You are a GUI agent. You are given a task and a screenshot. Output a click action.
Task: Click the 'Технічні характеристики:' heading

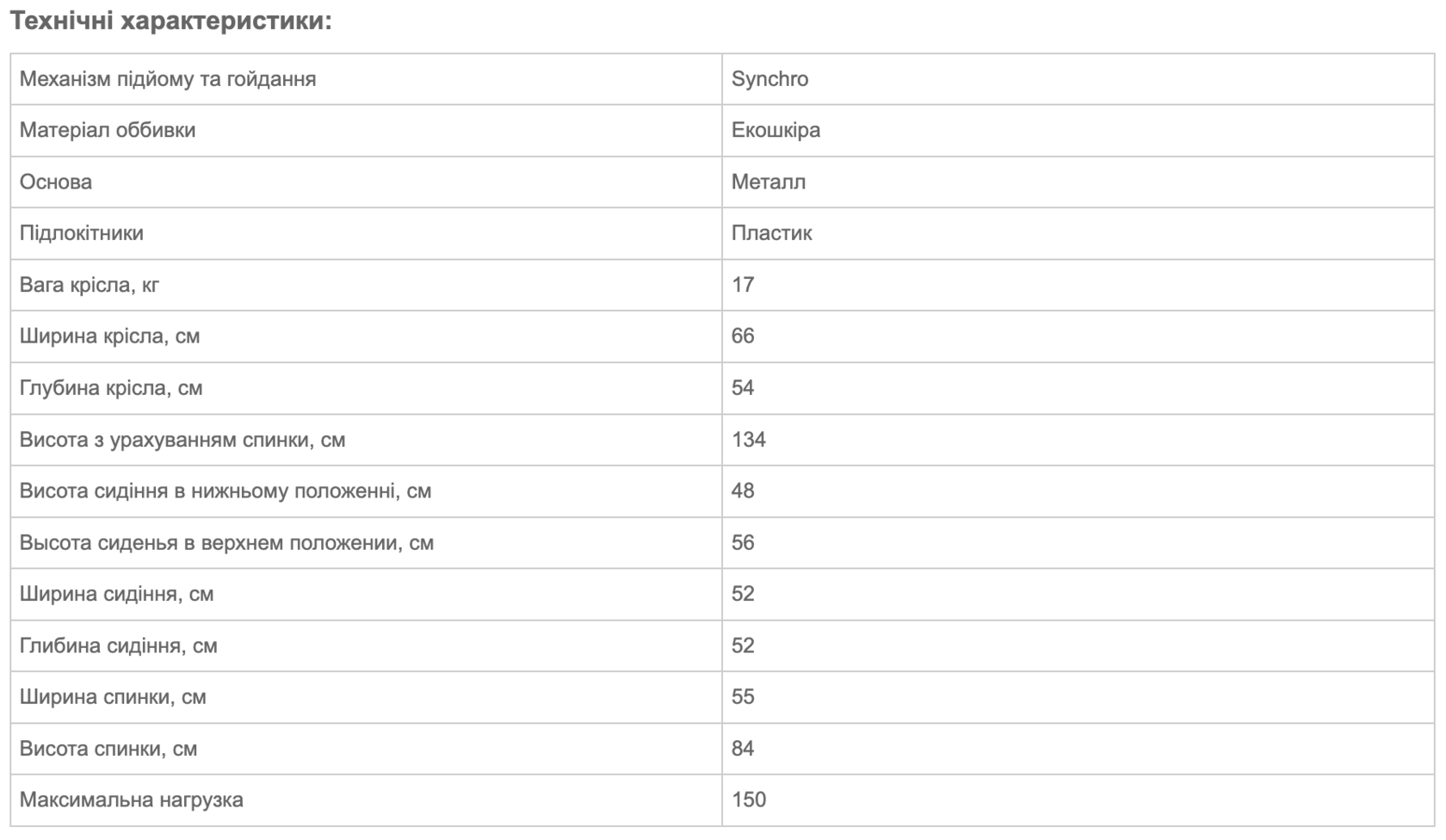[170, 22]
